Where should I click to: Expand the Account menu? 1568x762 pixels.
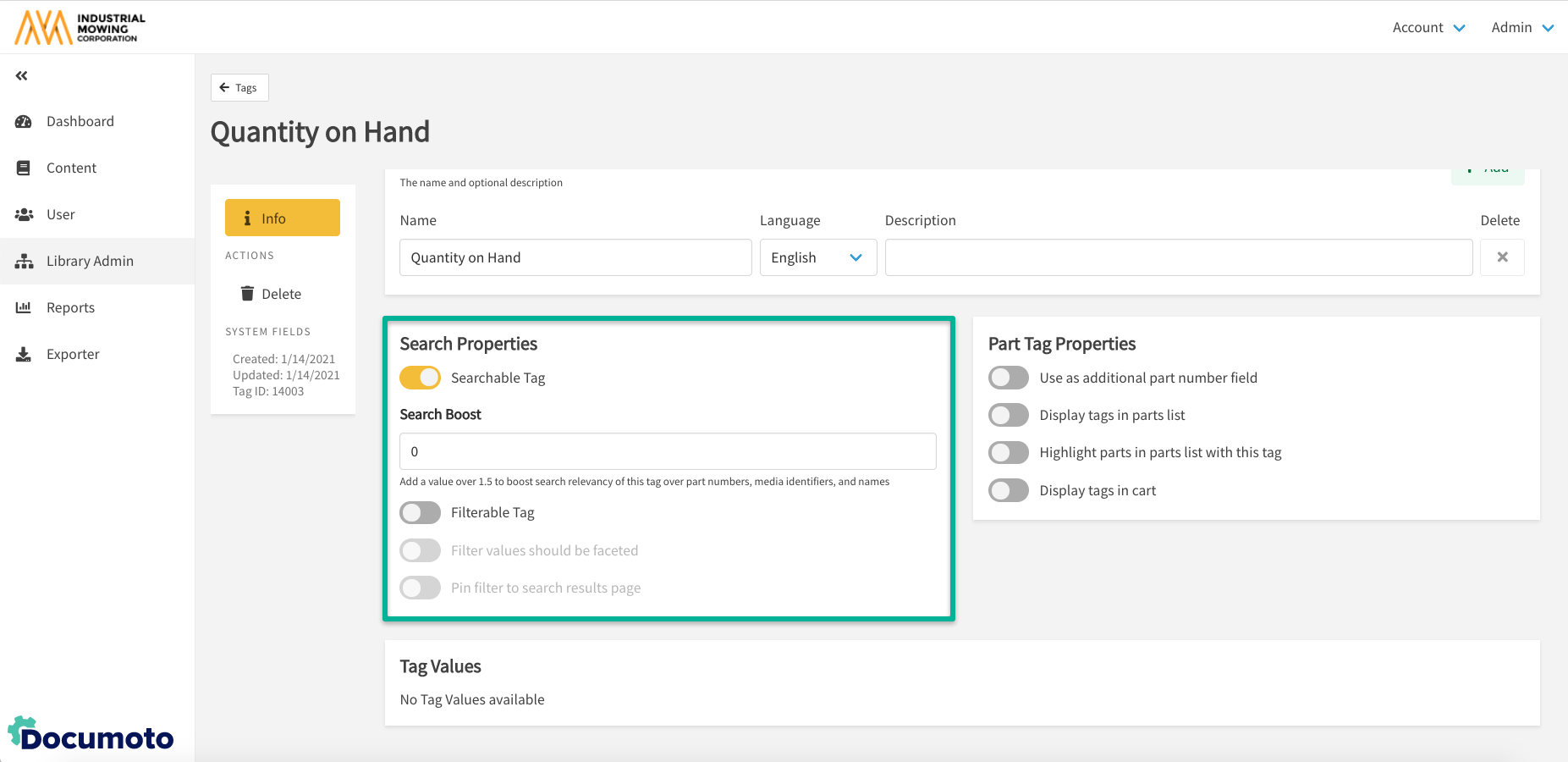[x=1428, y=28]
